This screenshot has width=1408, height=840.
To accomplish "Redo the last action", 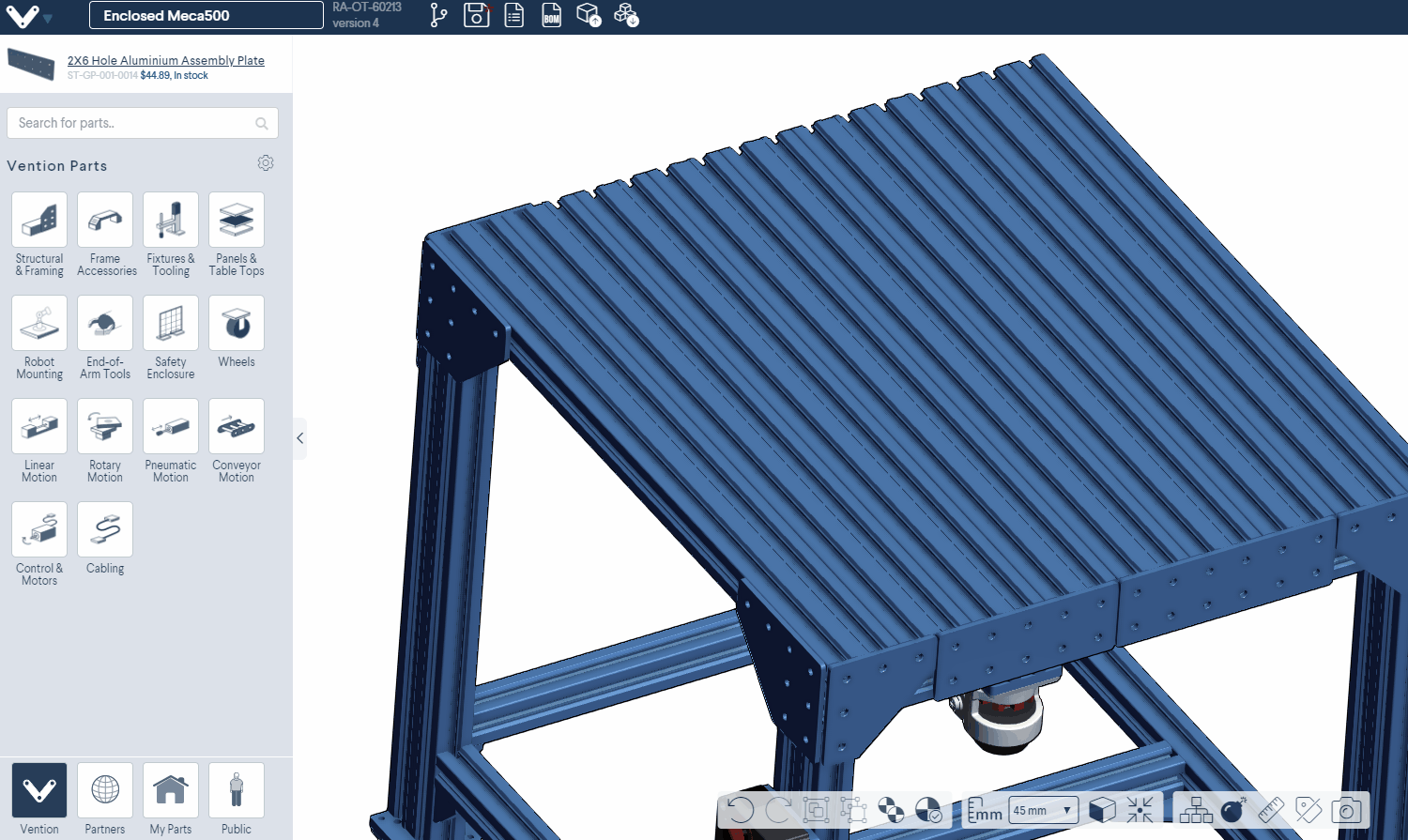I will tap(778, 810).
